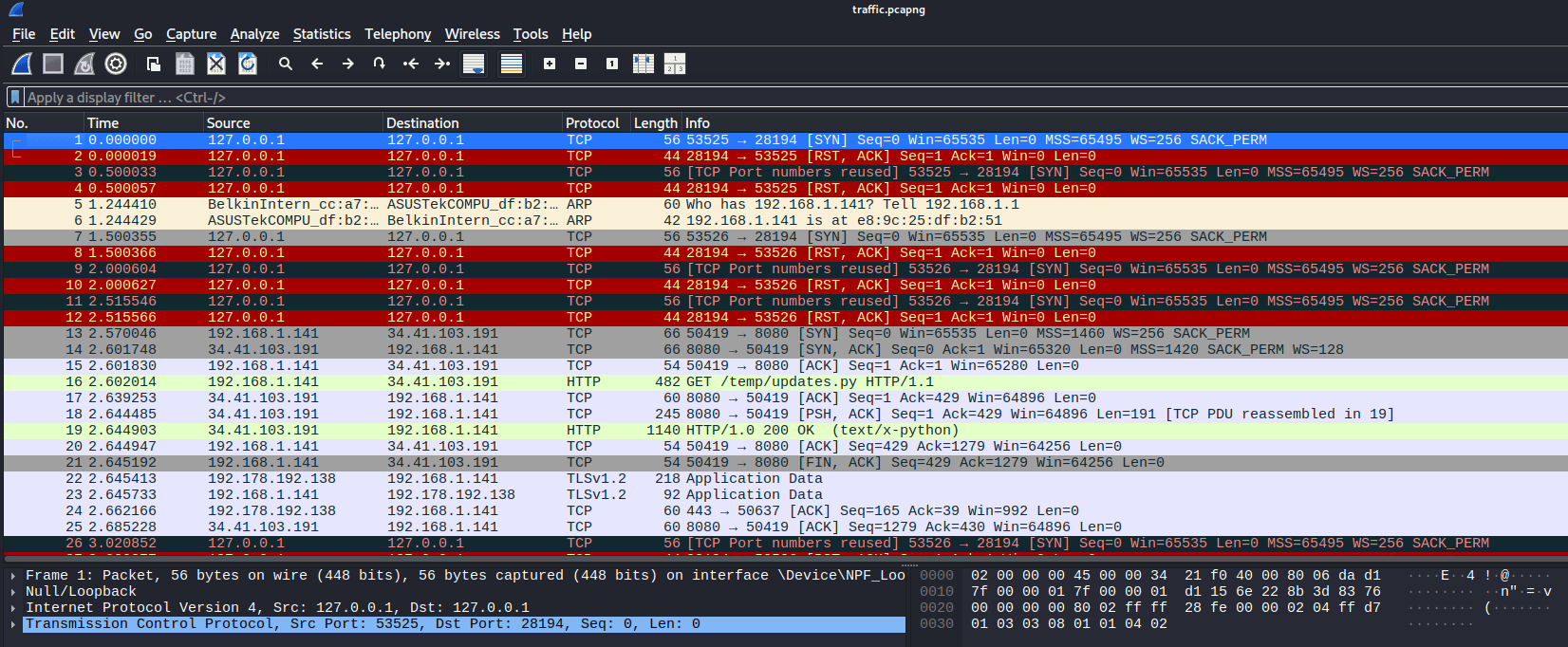
Task: Open the Capture menu
Action: (x=192, y=34)
